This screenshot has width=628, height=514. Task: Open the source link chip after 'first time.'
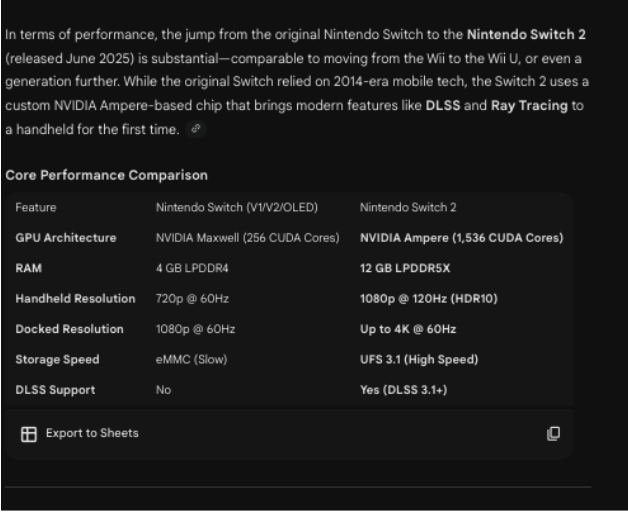click(x=196, y=129)
